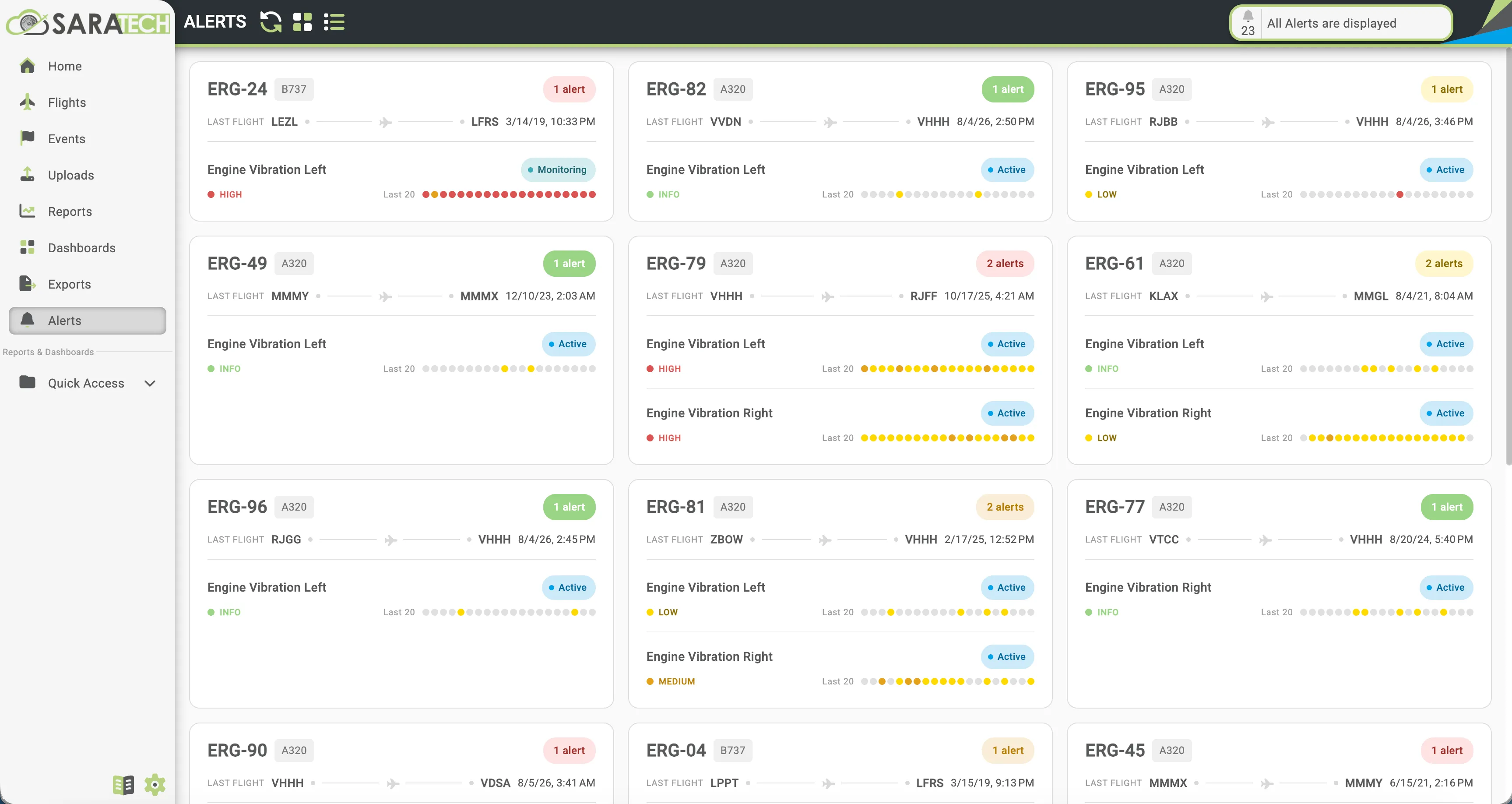The height and width of the screenshot is (804, 1512).
Task: Open ERG-90 aircraft title
Action: [237, 751]
